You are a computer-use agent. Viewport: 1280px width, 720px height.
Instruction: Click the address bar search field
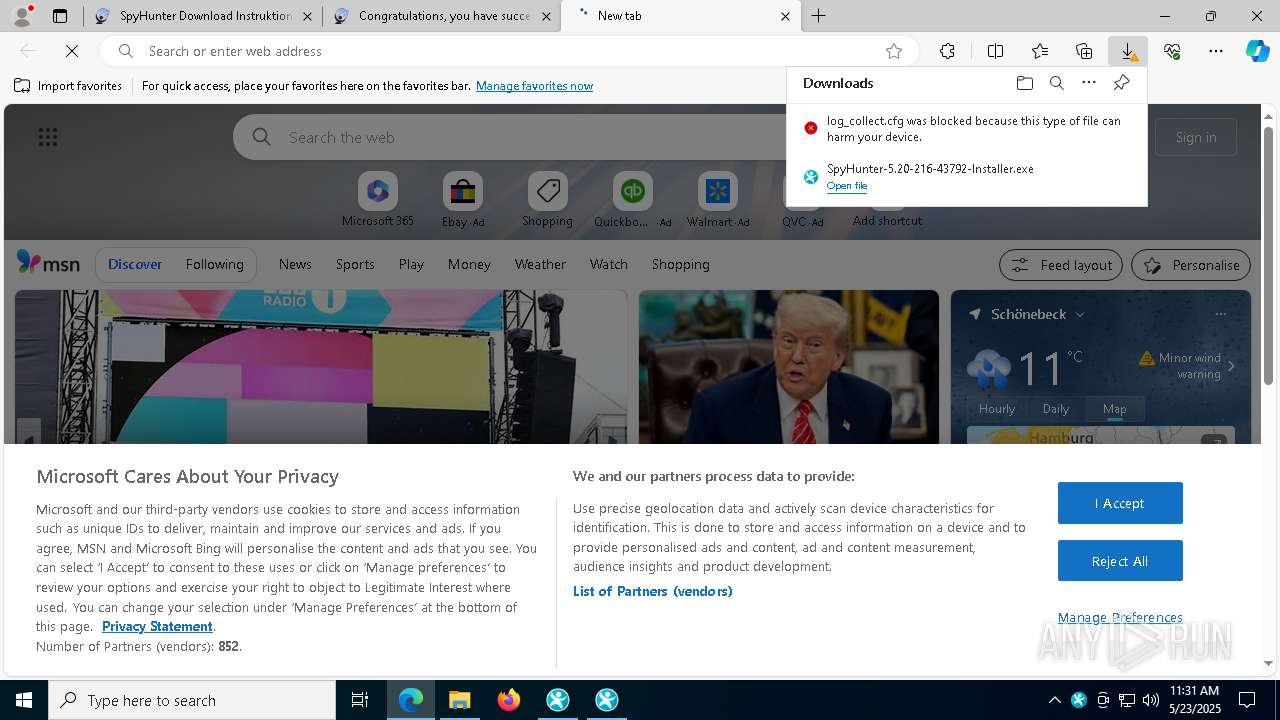(x=510, y=51)
